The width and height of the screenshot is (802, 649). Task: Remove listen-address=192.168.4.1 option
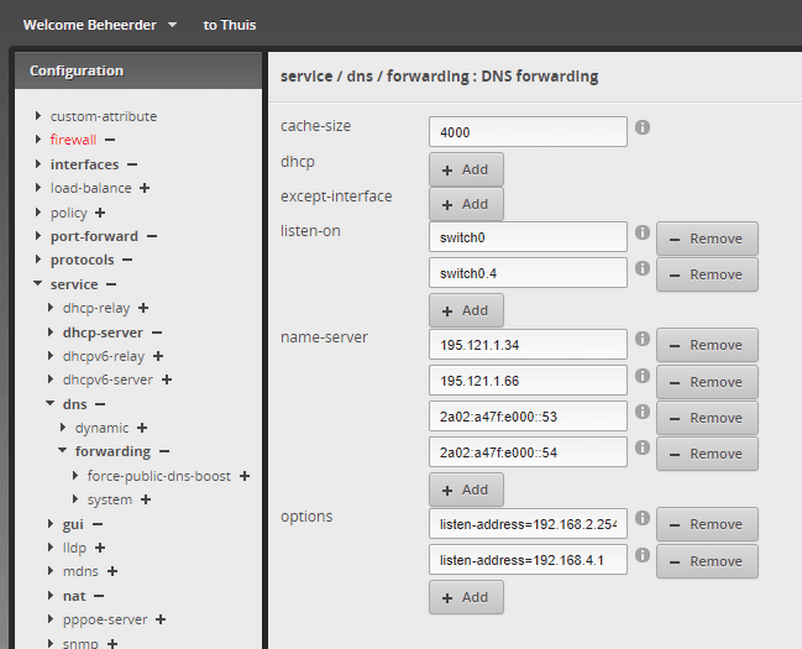pyautogui.click(x=706, y=561)
